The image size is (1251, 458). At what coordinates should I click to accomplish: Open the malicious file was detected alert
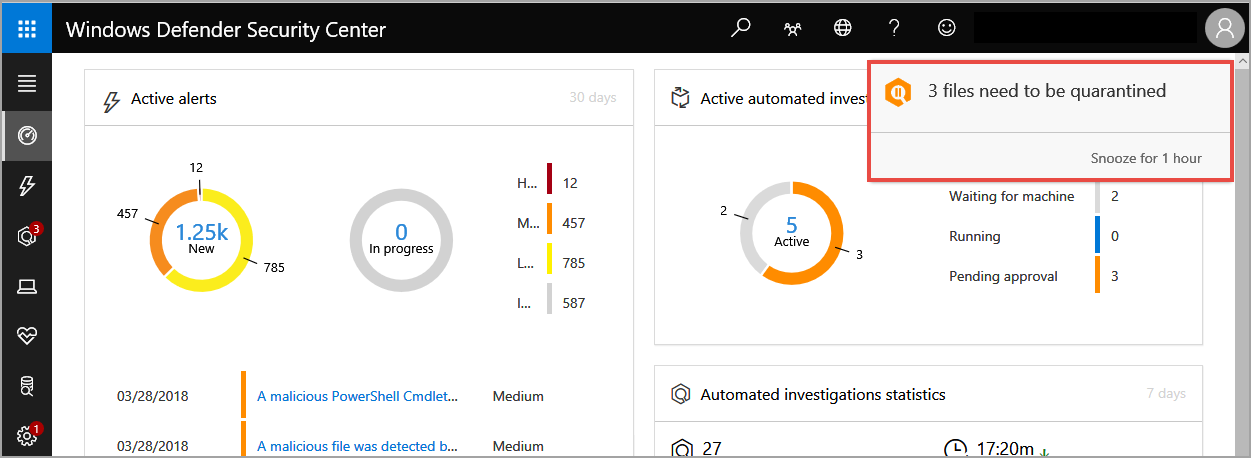358,446
